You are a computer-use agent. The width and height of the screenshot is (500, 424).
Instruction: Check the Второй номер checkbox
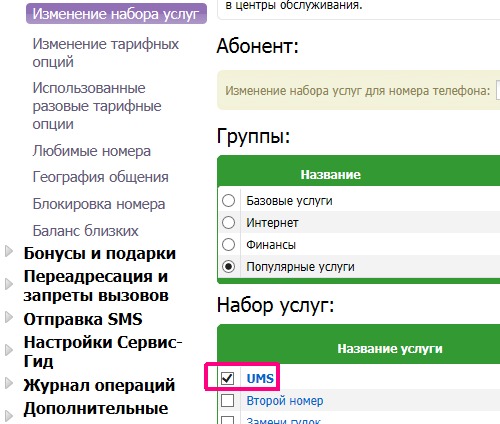[x=227, y=400]
